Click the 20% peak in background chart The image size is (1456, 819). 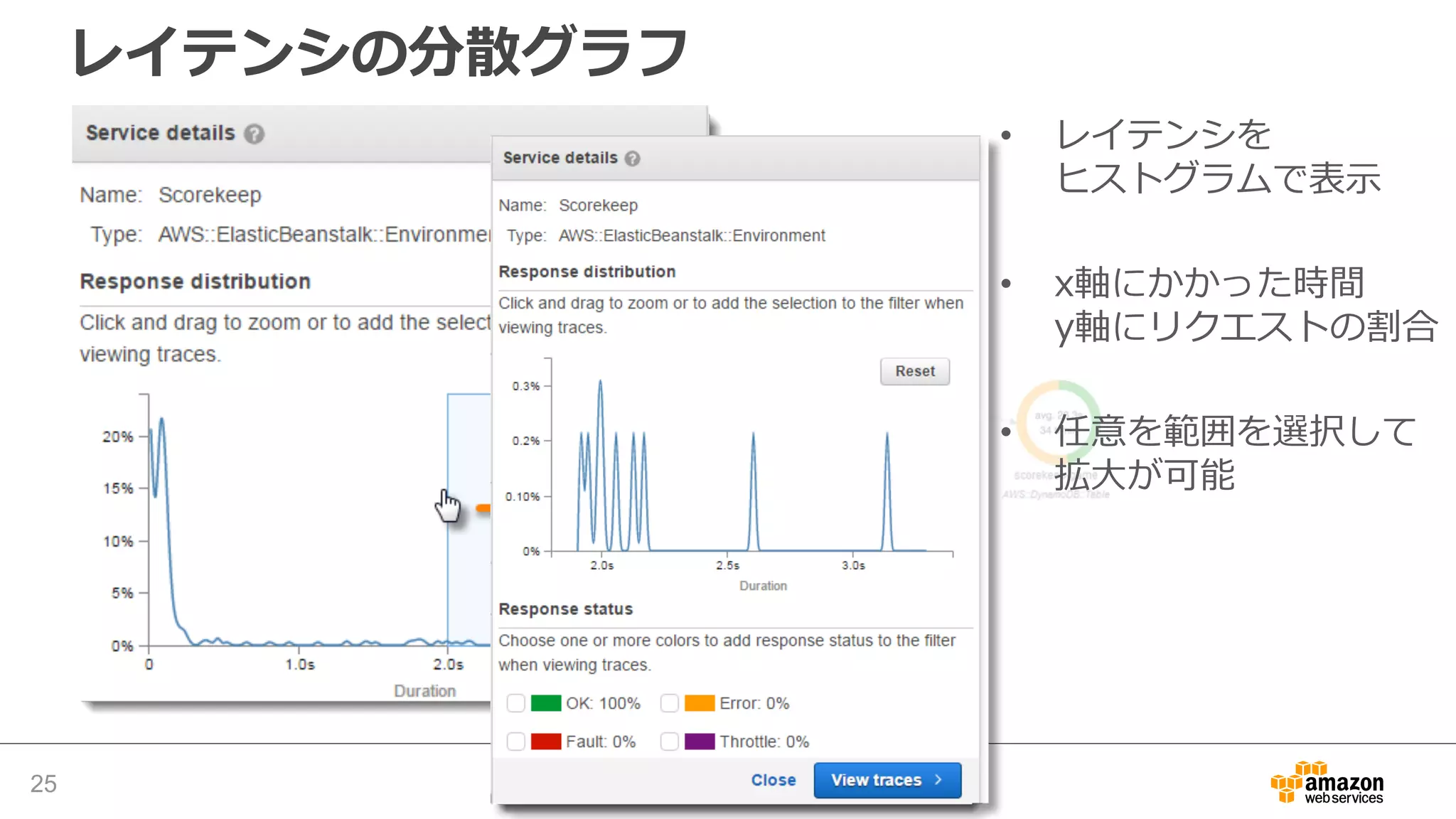point(161,421)
